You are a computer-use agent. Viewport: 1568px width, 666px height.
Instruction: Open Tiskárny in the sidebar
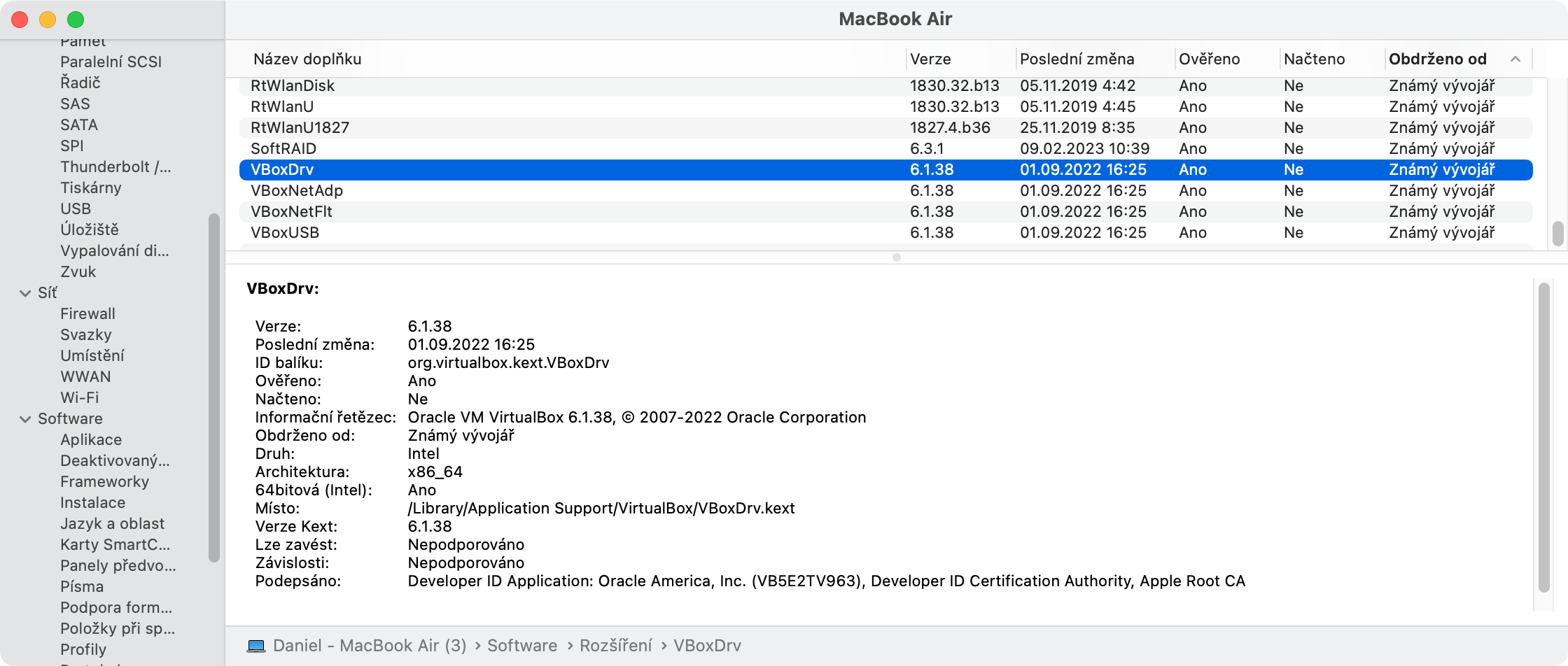tap(91, 188)
